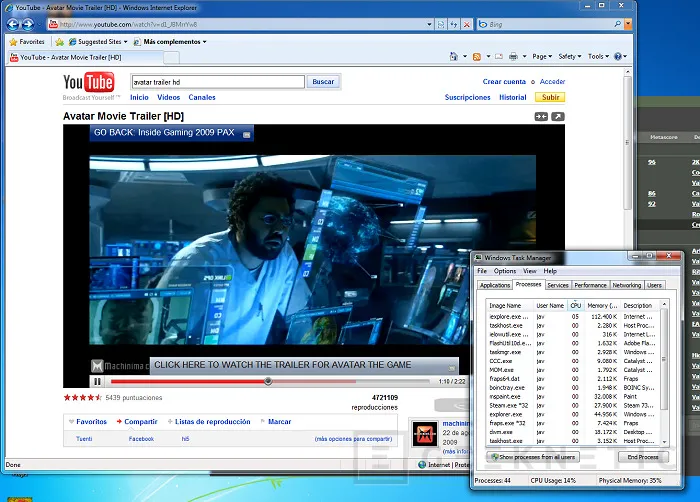
Task: Click the video widen size icon
Action: pos(541,117)
